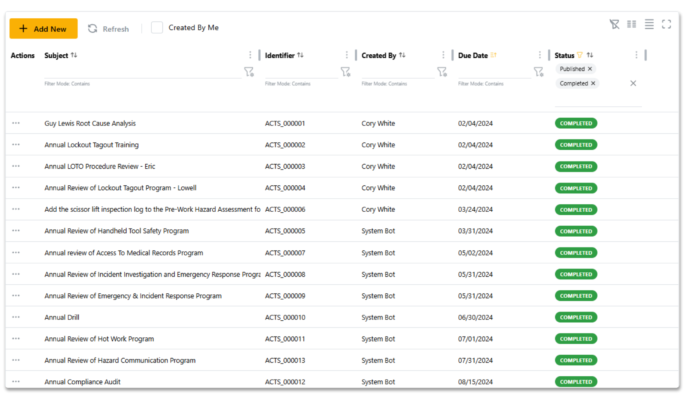Click System Bot in ACTS_000007 row
The height and width of the screenshot is (396, 692).
coord(378,253)
